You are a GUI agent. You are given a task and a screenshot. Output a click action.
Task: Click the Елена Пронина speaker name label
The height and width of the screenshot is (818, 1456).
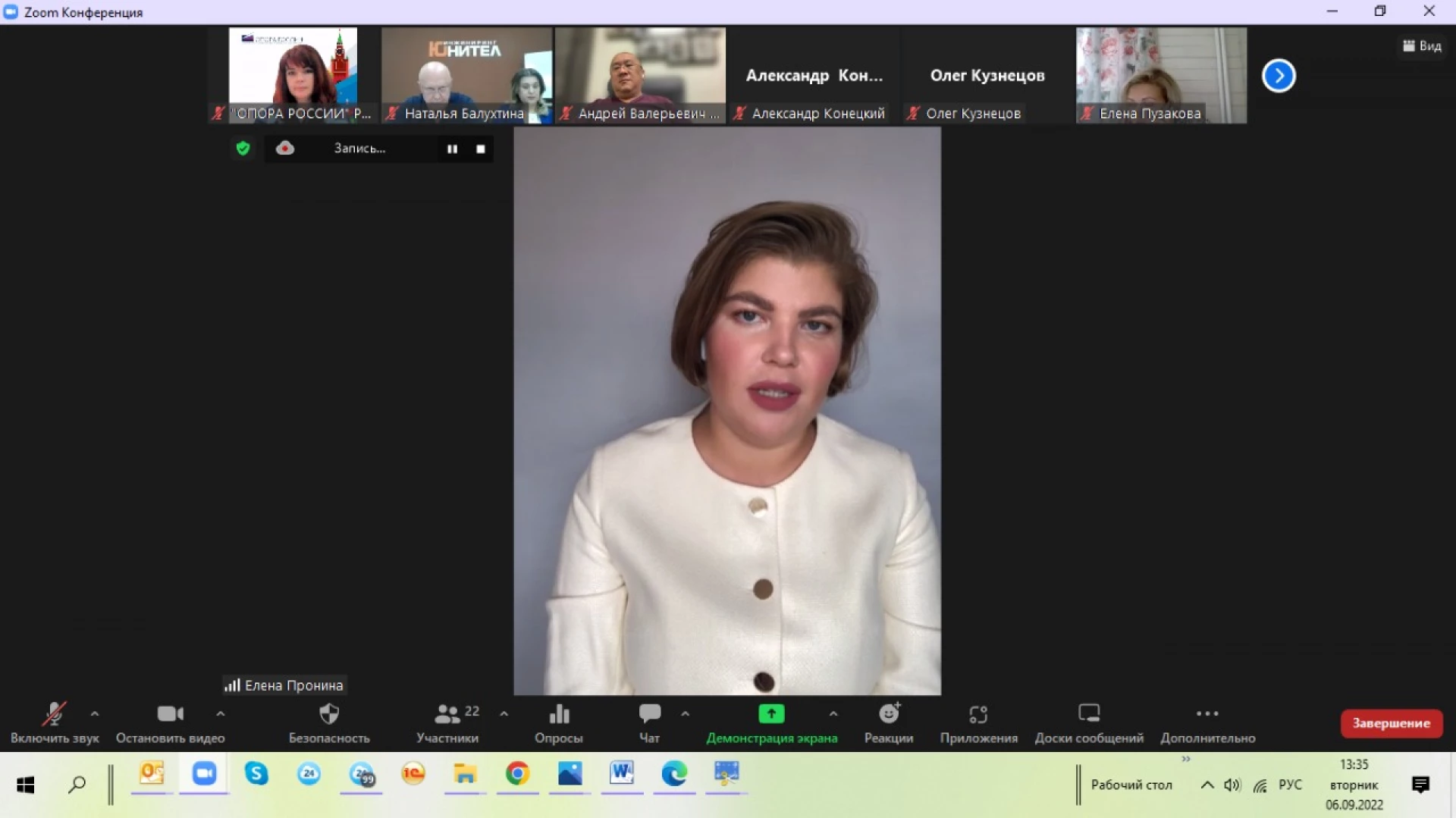[285, 685]
